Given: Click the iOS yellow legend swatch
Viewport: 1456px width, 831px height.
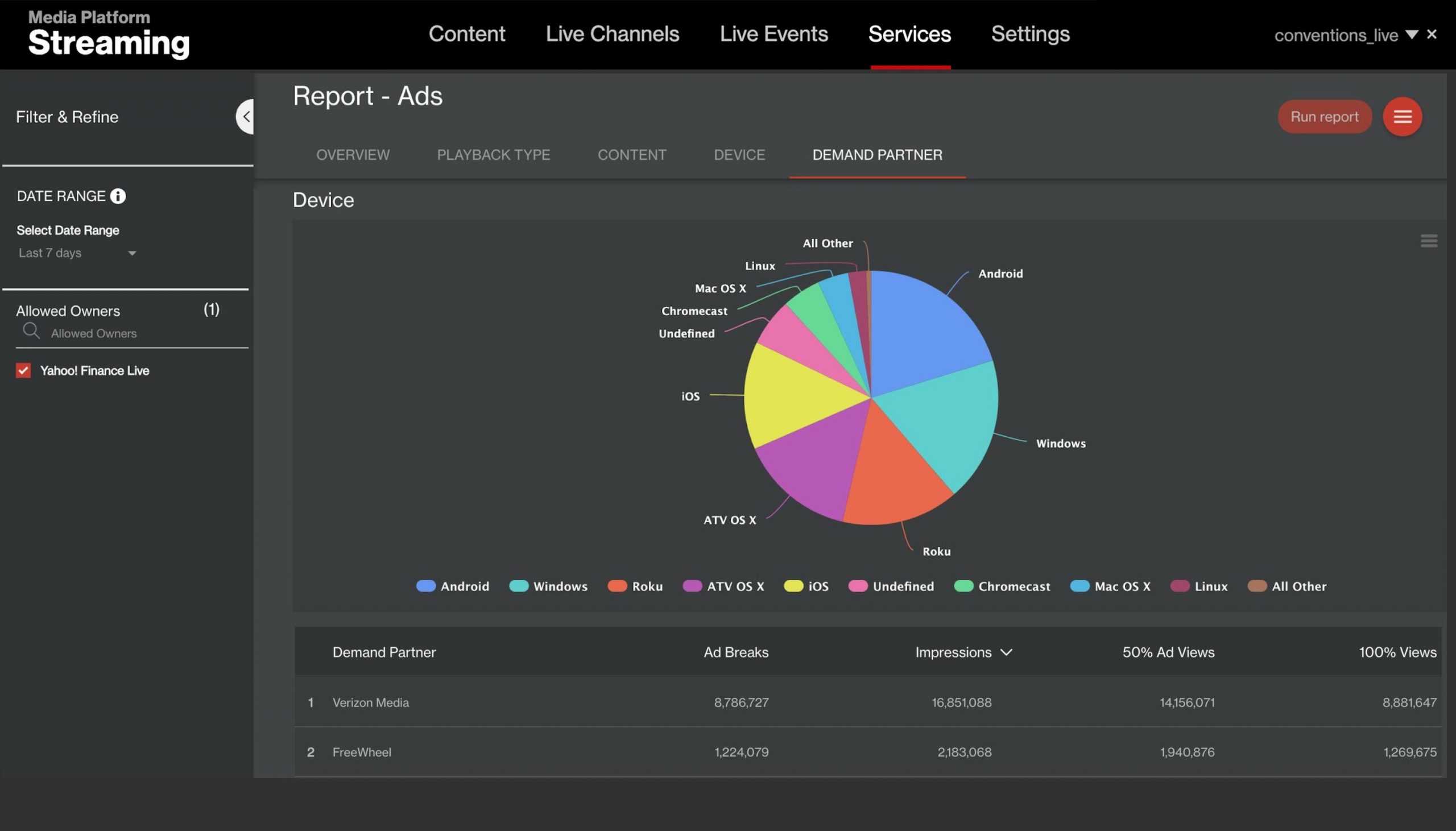Looking at the screenshot, I should (x=793, y=586).
